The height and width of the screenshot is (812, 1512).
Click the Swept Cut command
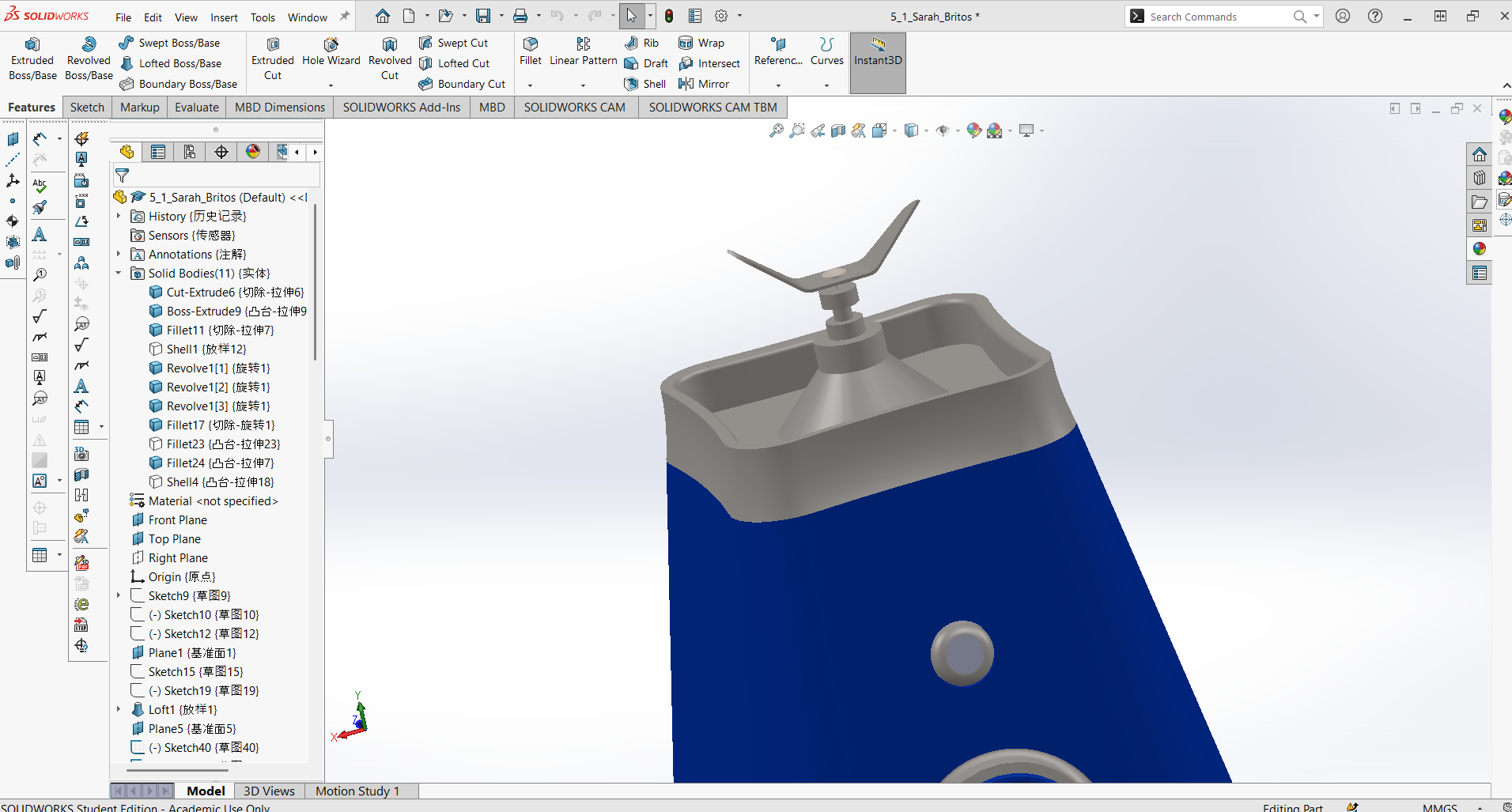[x=453, y=43]
